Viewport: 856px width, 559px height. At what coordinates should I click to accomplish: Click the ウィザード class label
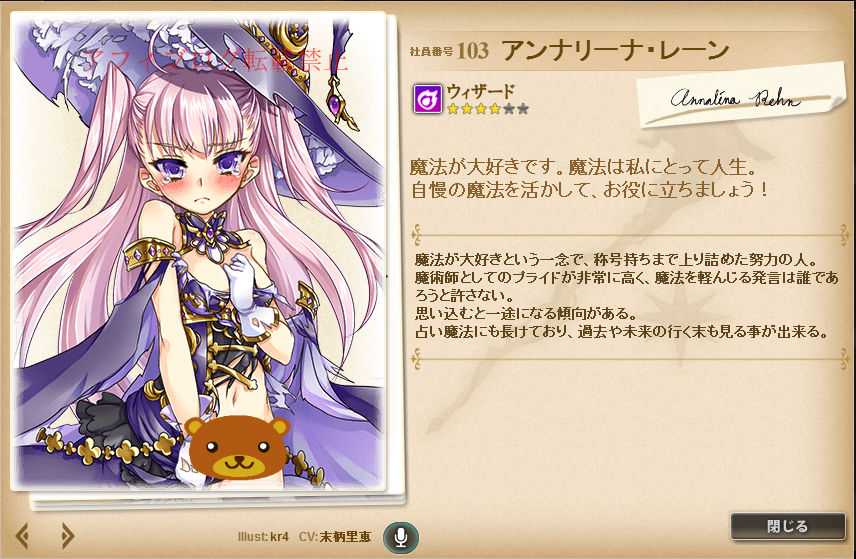coord(481,91)
